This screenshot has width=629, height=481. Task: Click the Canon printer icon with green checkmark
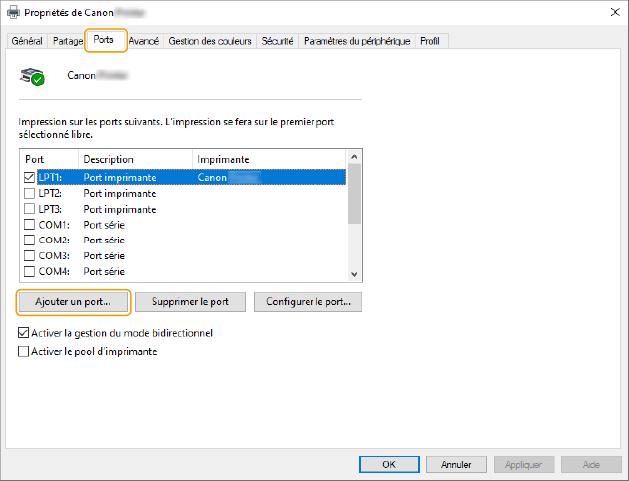(34, 76)
